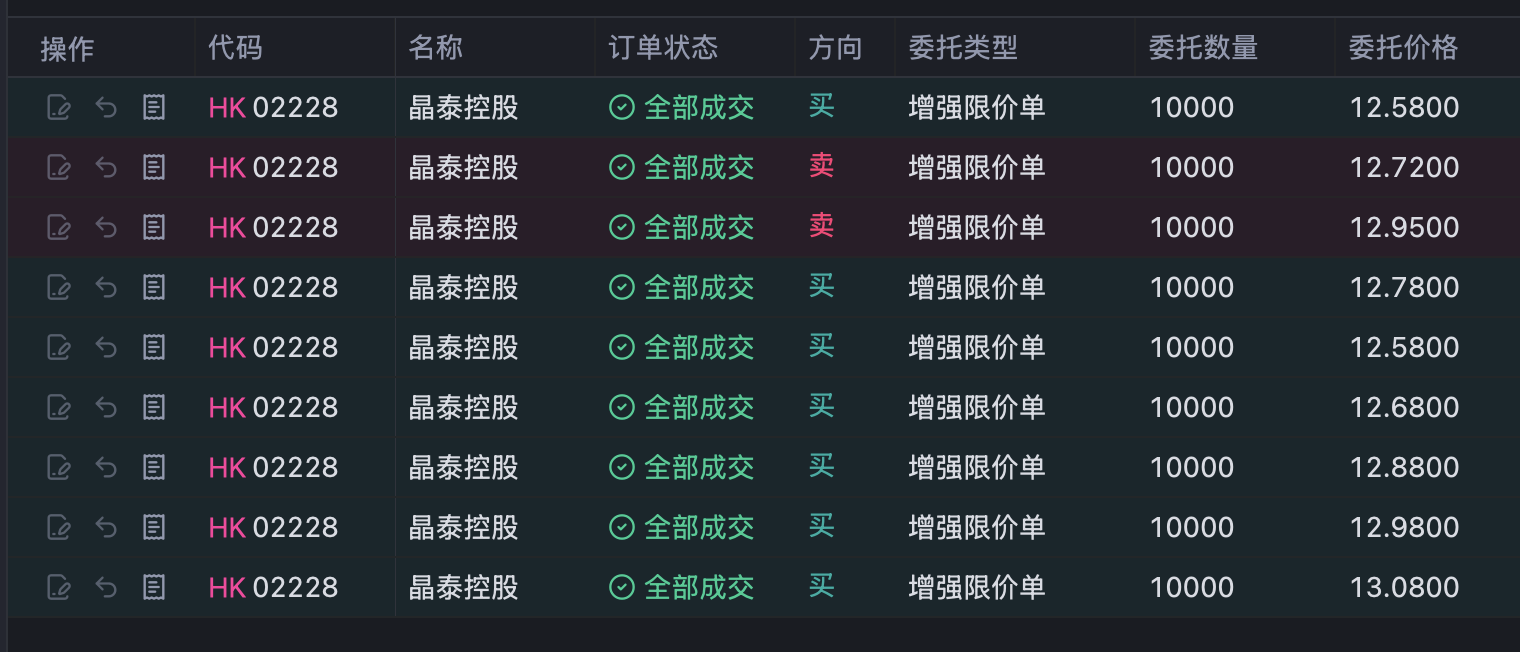Click the 名称 column header

click(435, 47)
